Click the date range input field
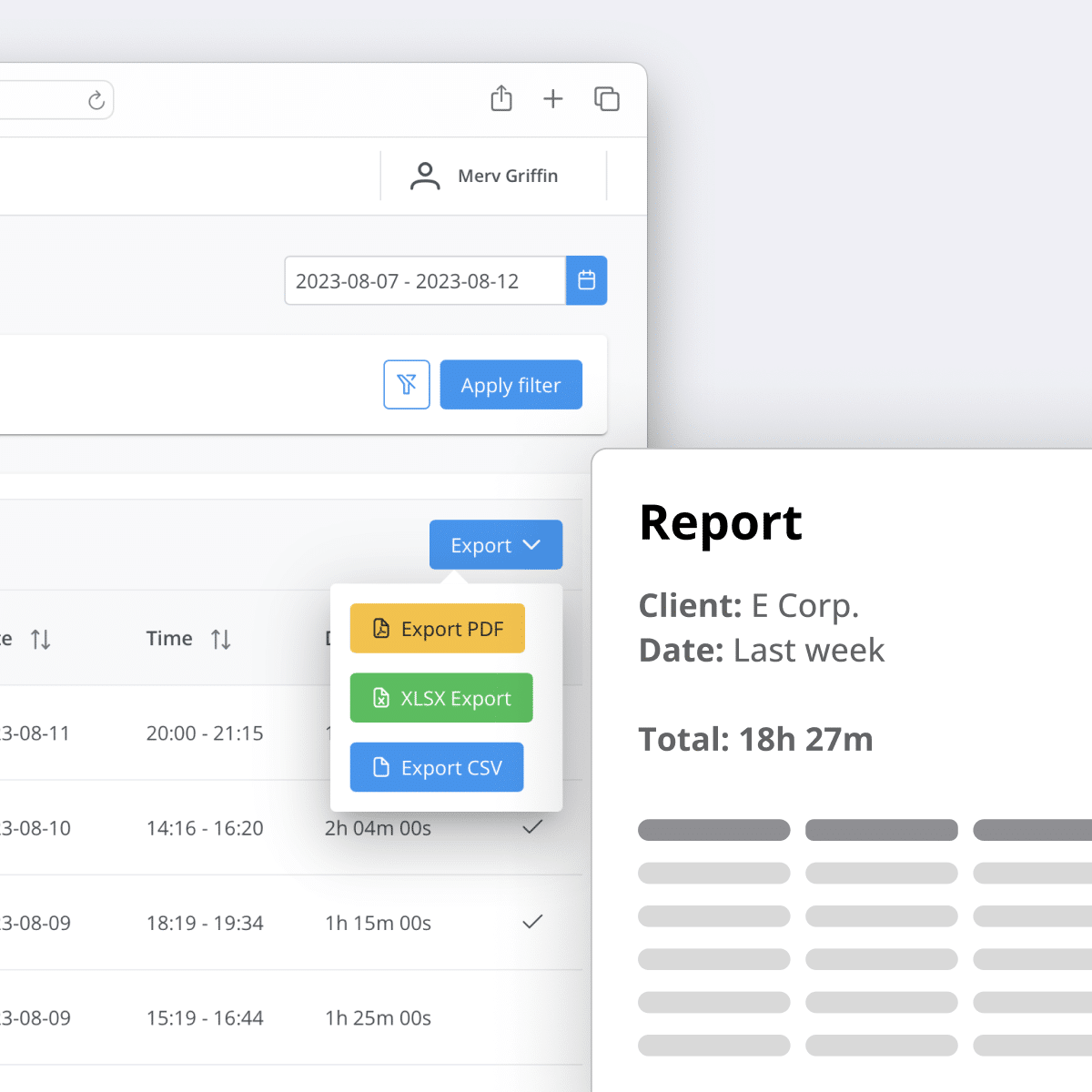Viewport: 1092px width, 1092px height. point(425,280)
